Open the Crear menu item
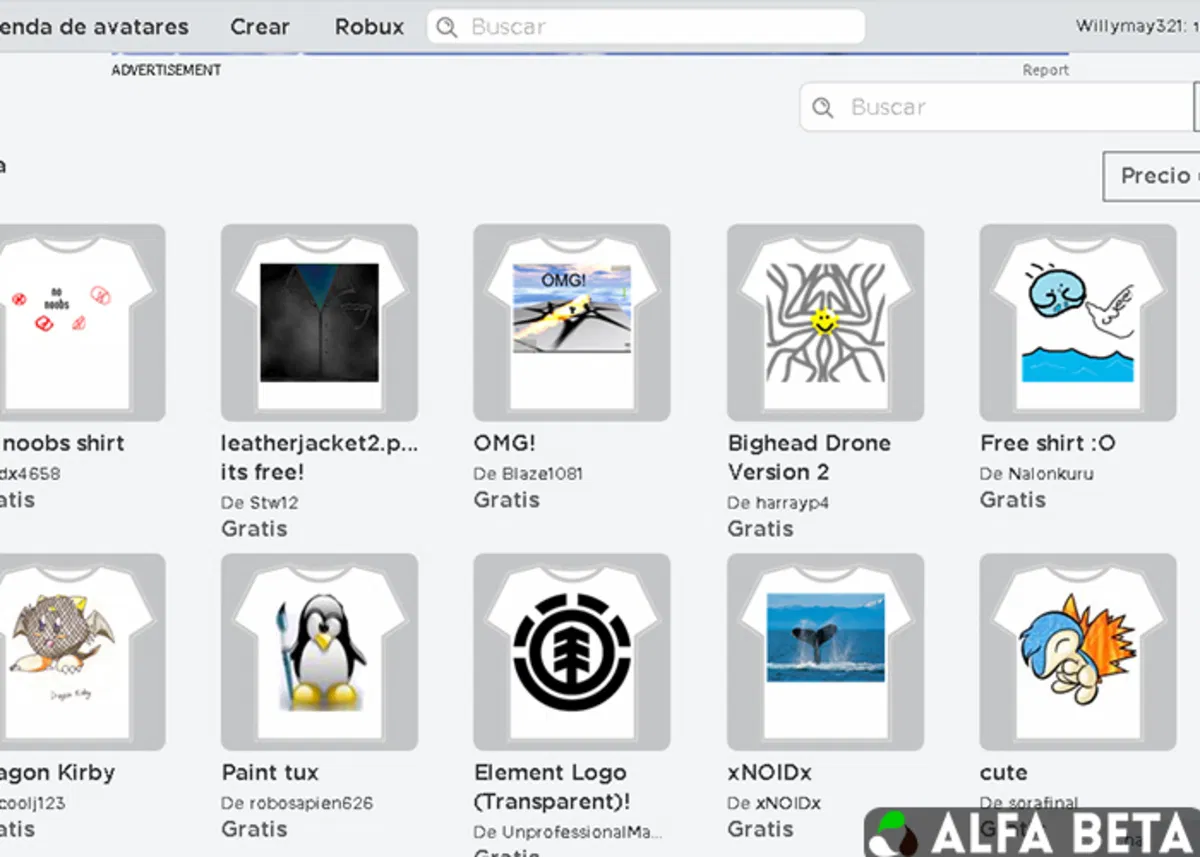 [x=260, y=27]
